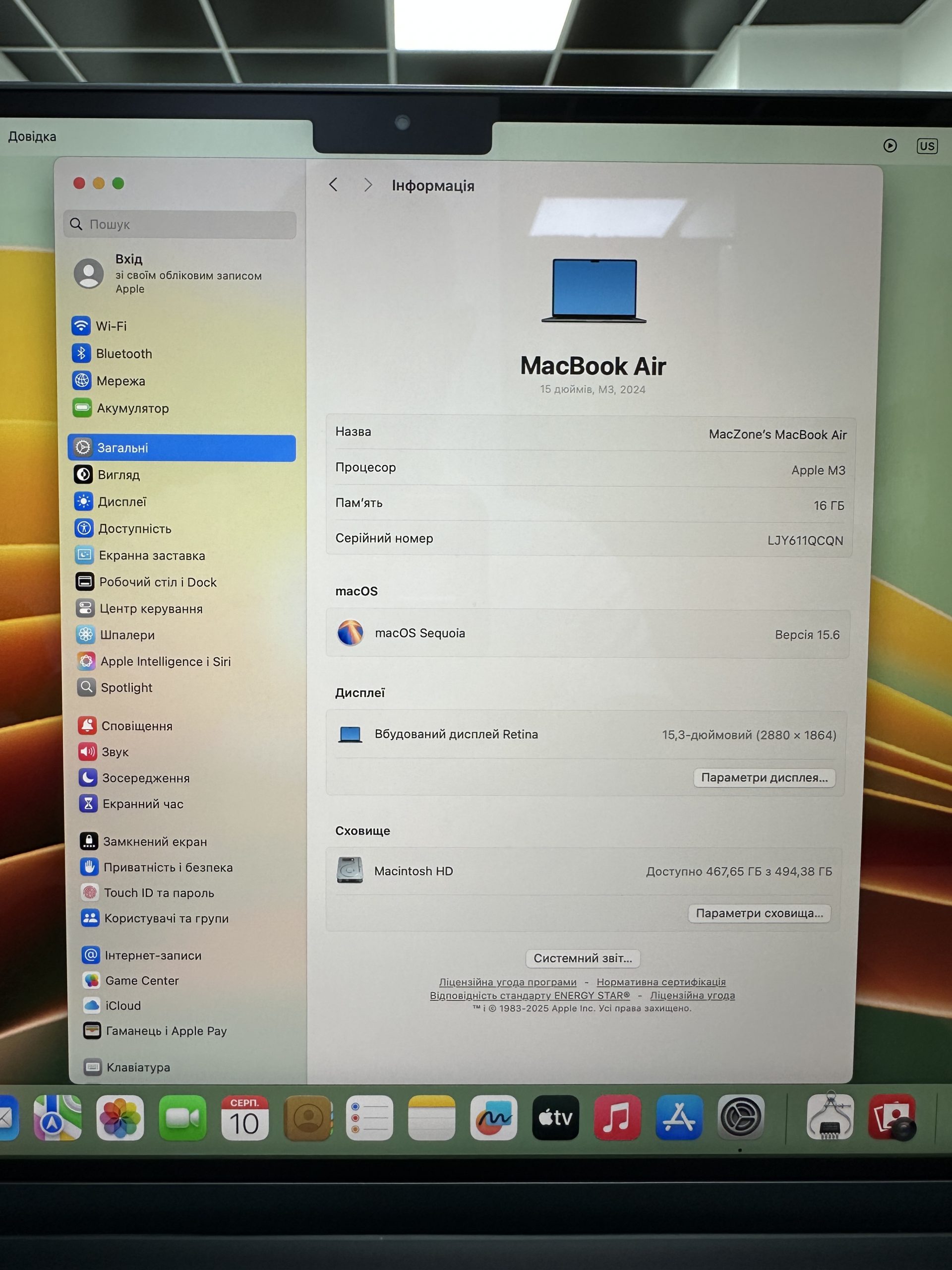952x1270 pixels.
Task: Open Music from the Dock
Action: click(617, 1117)
